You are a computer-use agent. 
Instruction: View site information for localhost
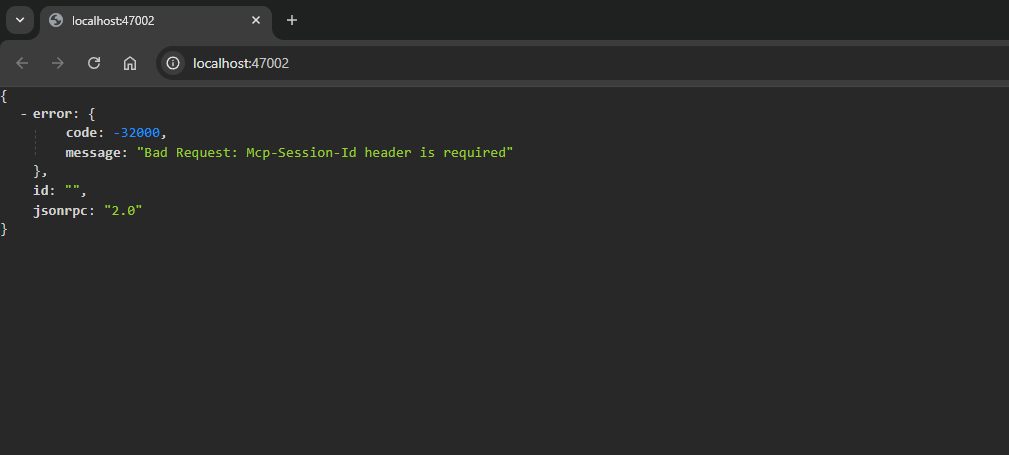tap(173, 63)
